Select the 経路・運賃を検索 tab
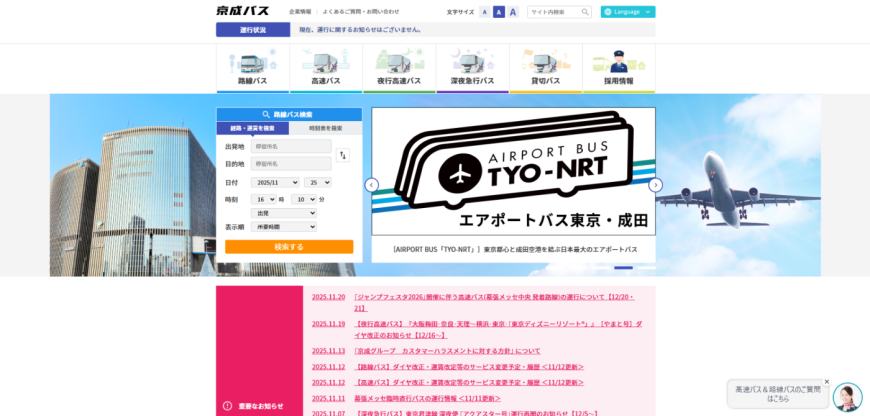 pyautogui.click(x=252, y=128)
